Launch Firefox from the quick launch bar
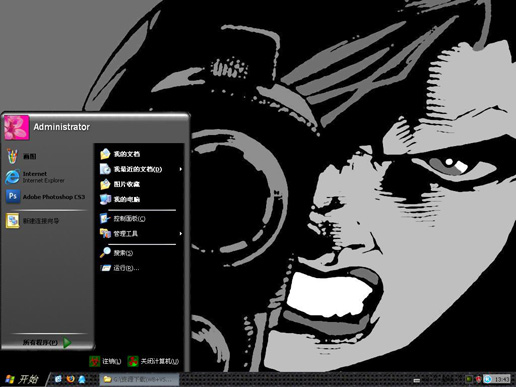 70,379
